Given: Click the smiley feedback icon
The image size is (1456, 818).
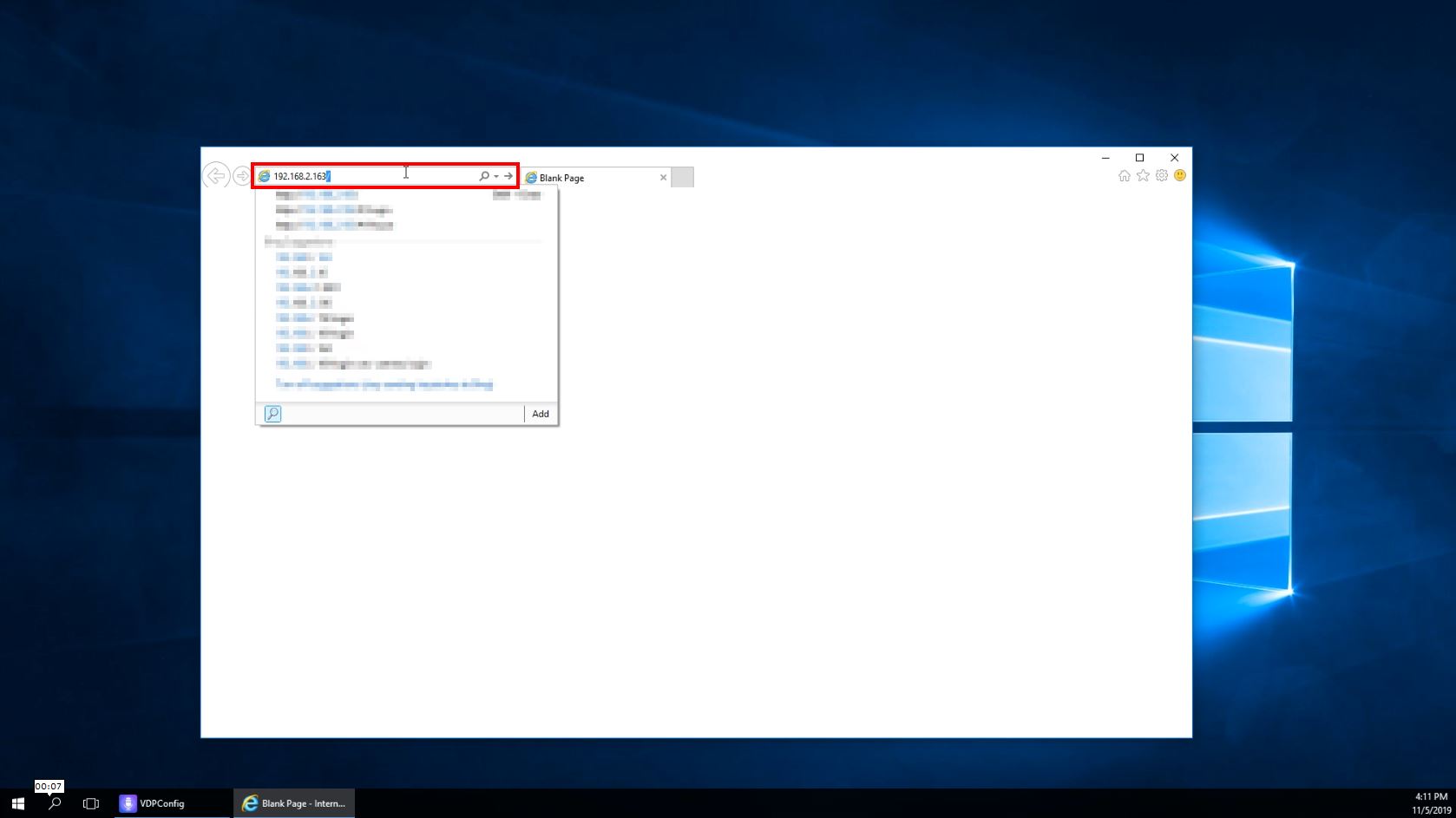Looking at the screenshot, I should (x=1180, y=175).
